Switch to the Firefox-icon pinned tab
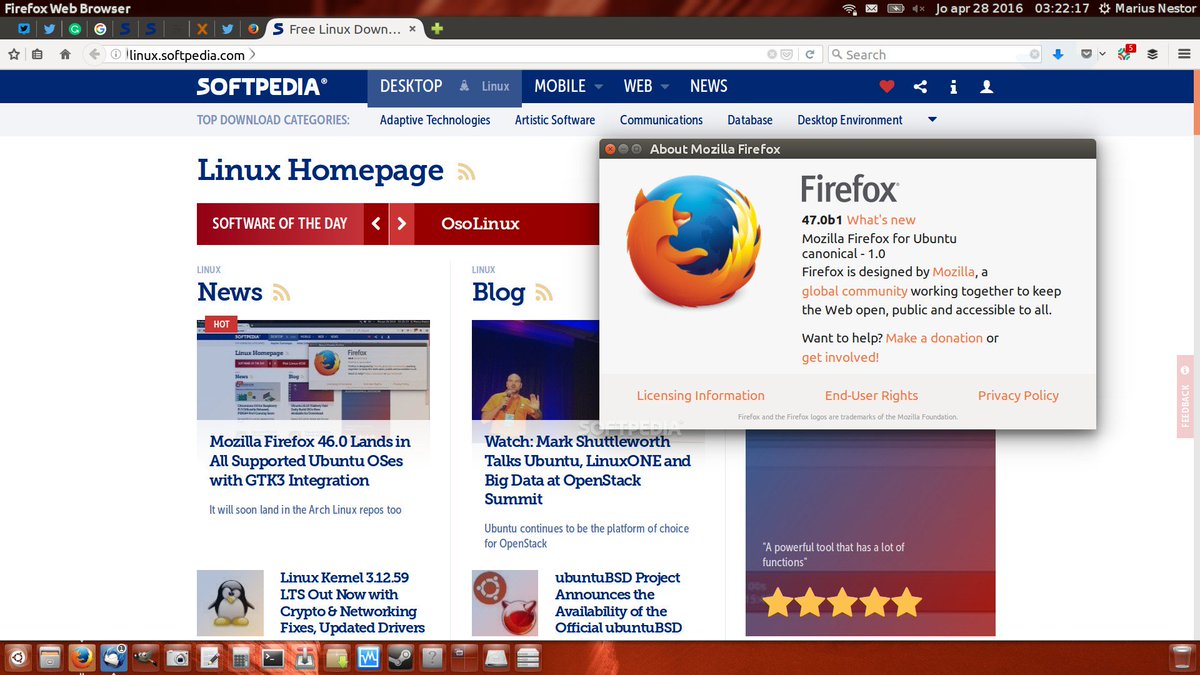1200x675 pixels. point(253,29)
